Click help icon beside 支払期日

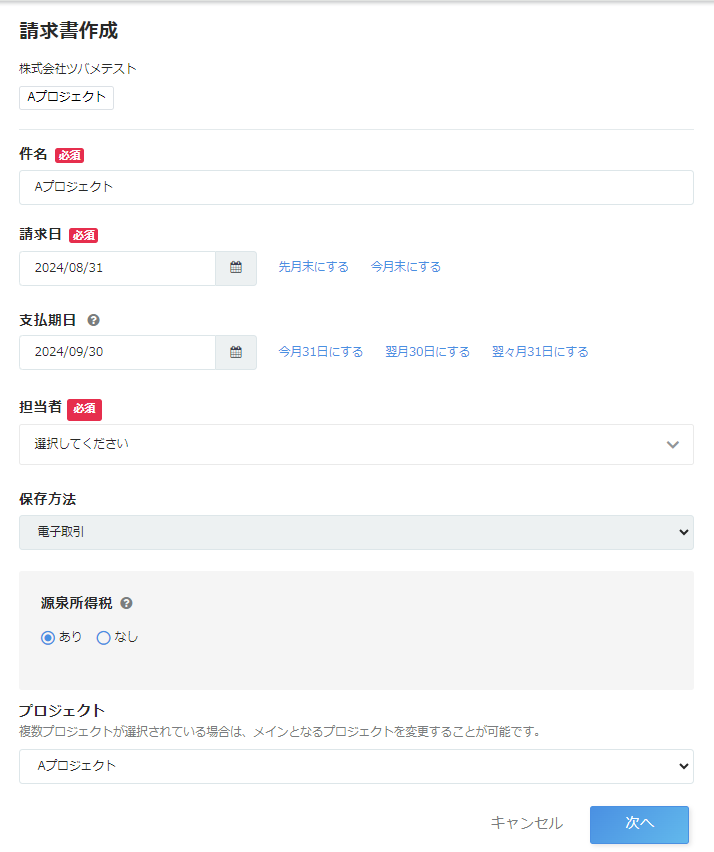pyautogui.click(x=93, y=321)
